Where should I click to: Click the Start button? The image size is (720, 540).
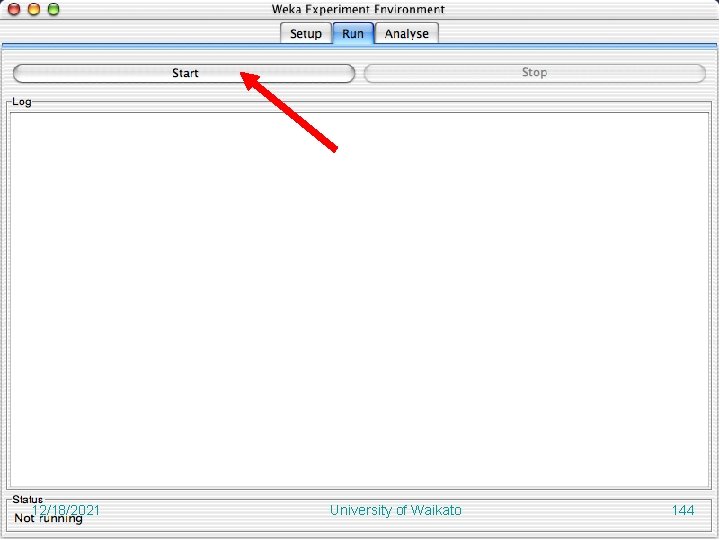184,73
